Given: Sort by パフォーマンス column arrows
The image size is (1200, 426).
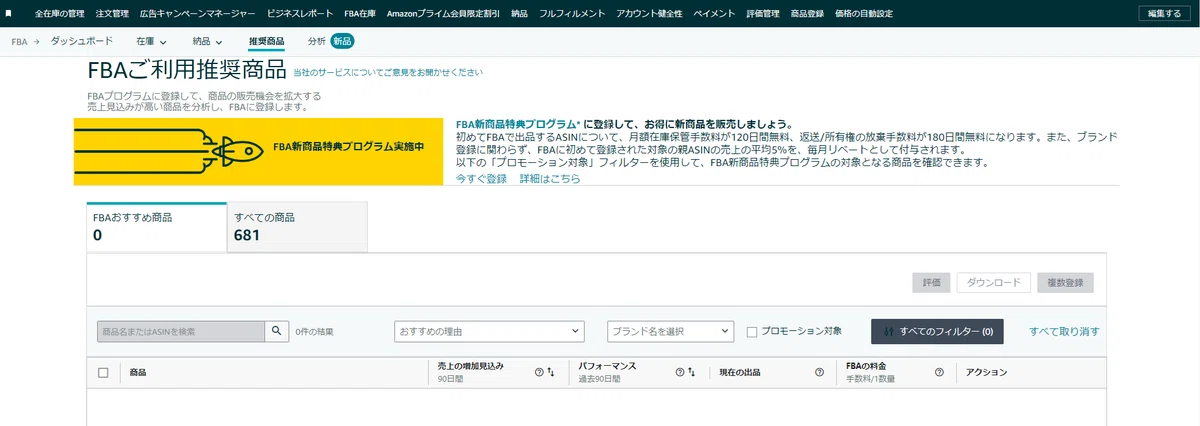Looking at the screenshot, I should tap(691, 372).
